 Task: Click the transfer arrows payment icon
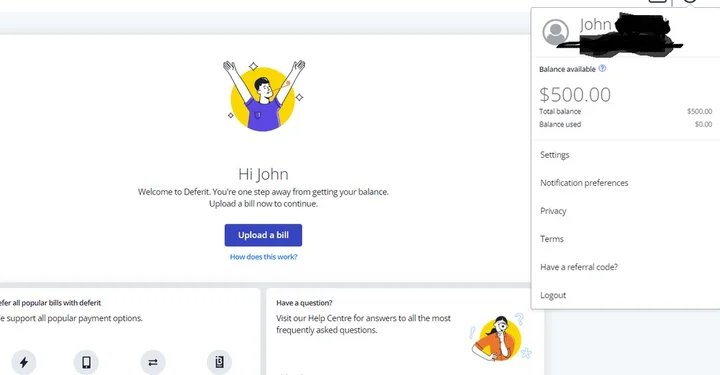point(153,362)
